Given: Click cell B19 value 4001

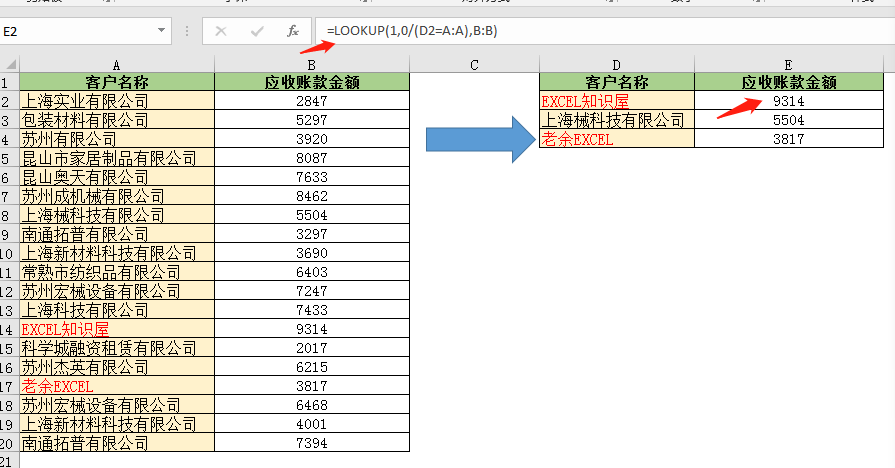Looking at the screenshot, I should pyautogui.click(x=312, y=424).
